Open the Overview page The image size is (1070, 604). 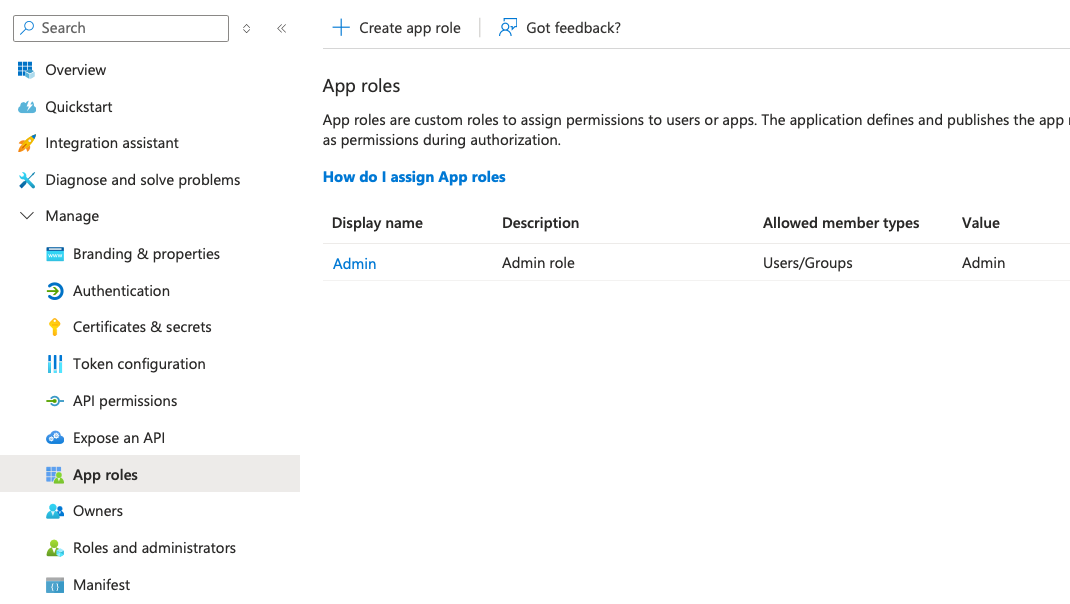76,70
